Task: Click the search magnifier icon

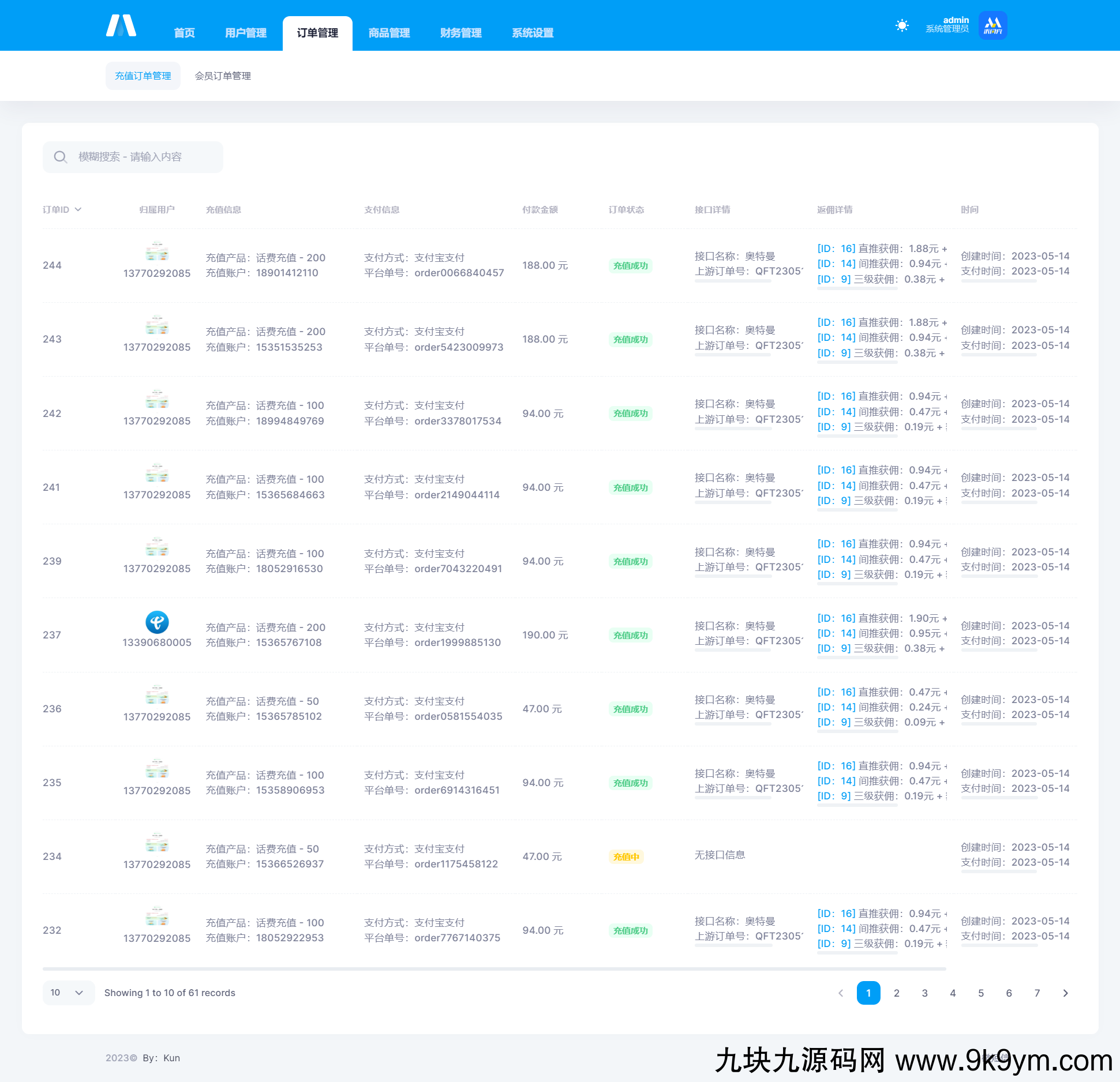Action: pyautogui.click(x=60, y=157)
